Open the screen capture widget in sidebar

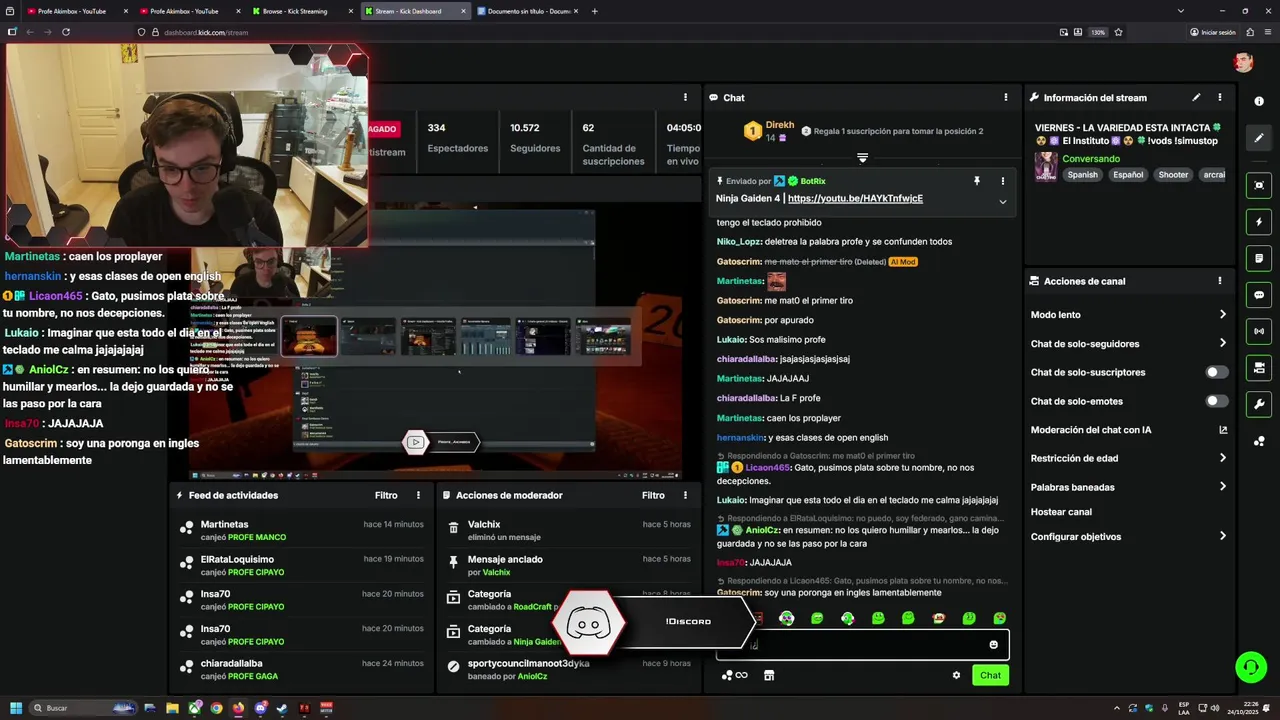coord(1259,185)
